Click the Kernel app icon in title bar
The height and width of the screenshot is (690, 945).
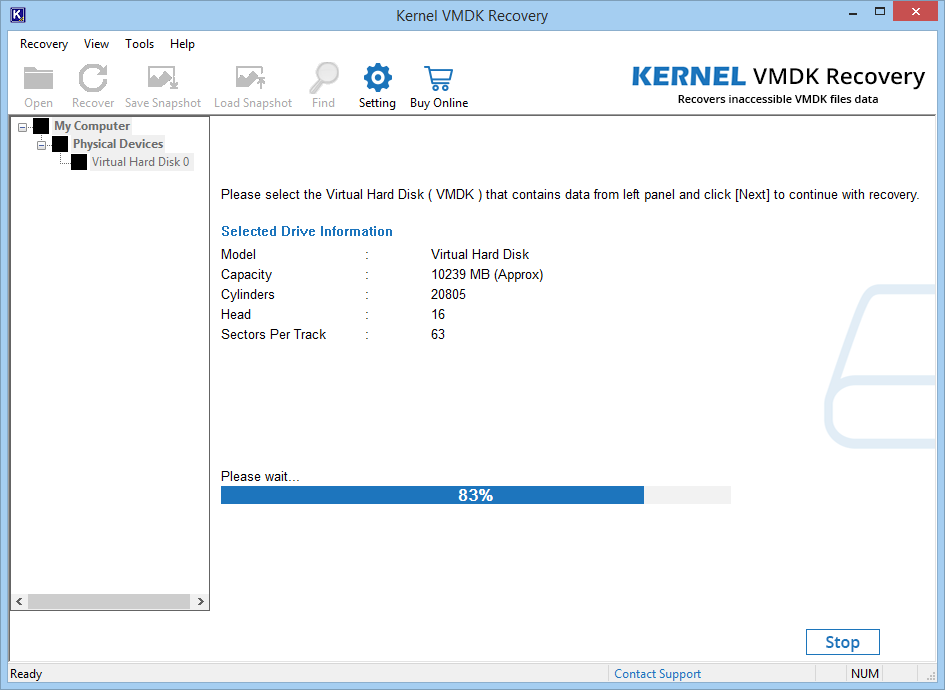(18, 14)
